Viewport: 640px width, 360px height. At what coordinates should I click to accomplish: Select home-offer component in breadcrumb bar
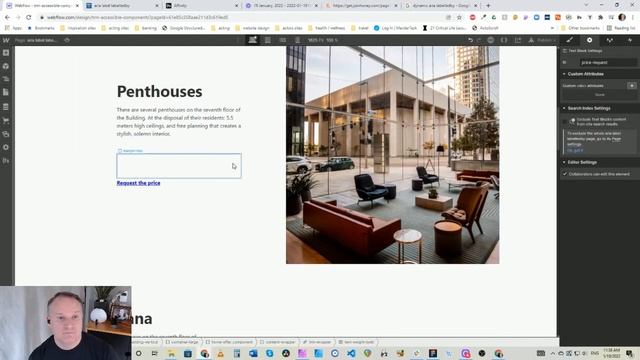(229, 342)
